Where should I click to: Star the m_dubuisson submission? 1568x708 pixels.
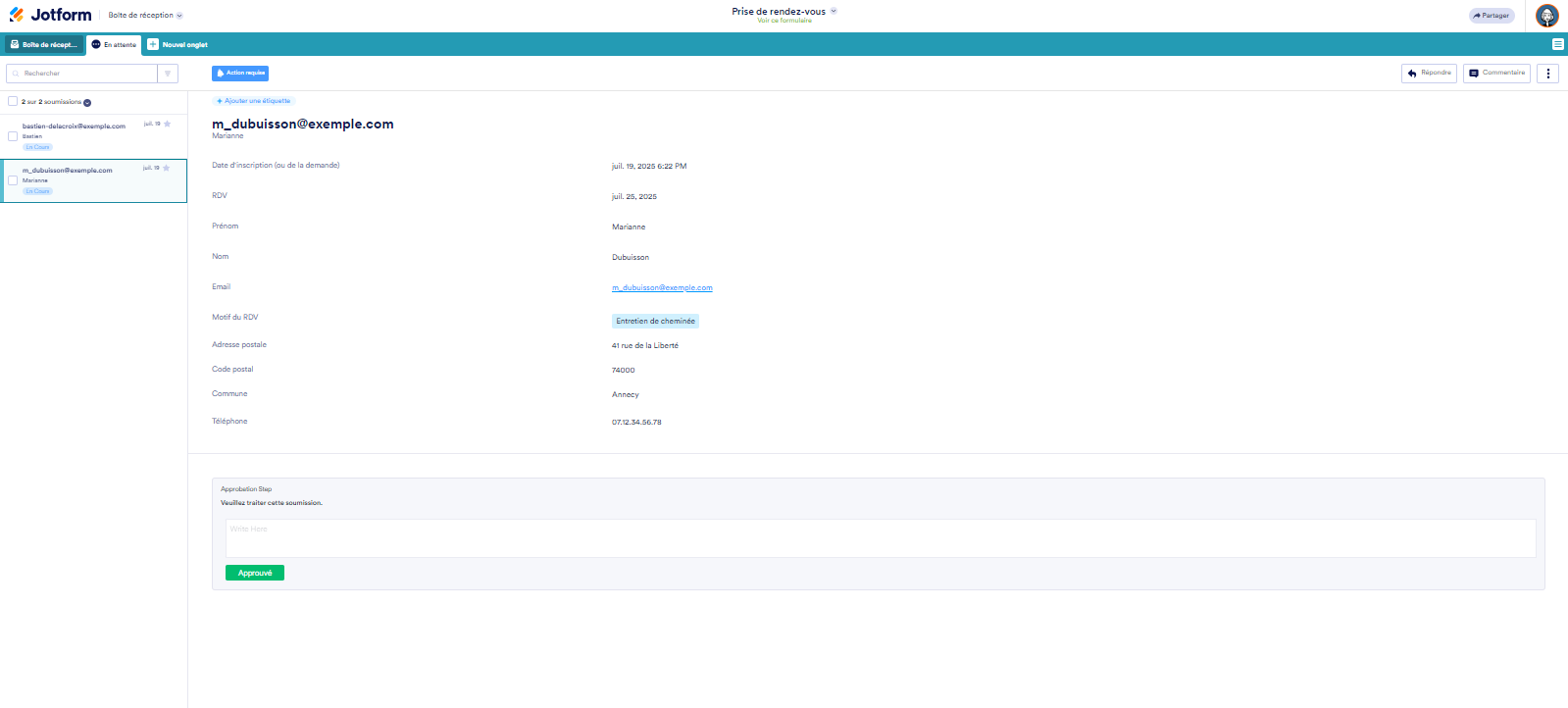point(167,168)
